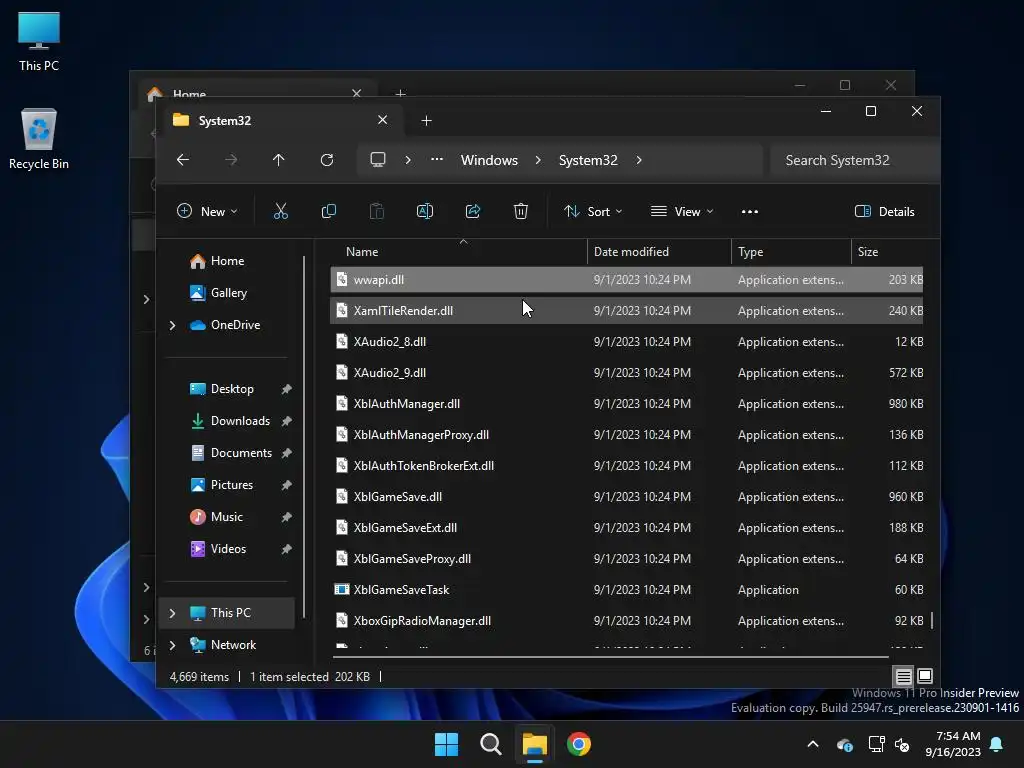Select the System32 tab
This screenshot has width=1024, height=768.
click(281, 121)
